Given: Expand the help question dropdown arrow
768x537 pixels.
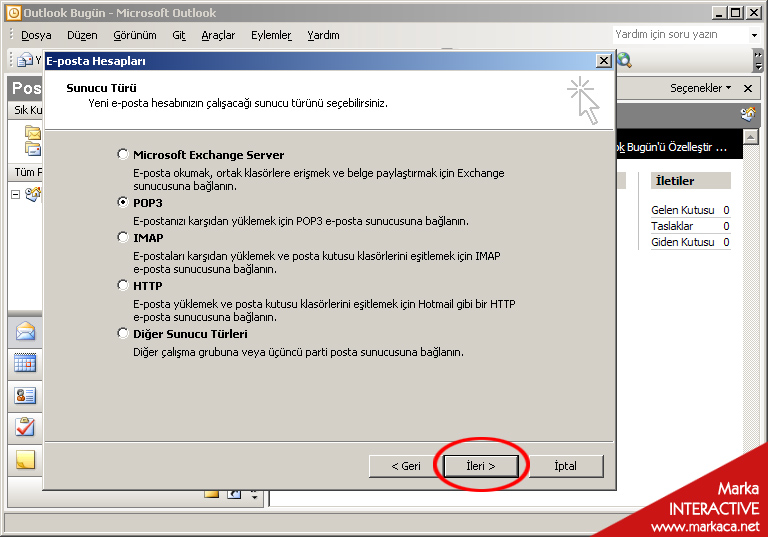Looking at the screenshot, I should click(x=754, y=35).
